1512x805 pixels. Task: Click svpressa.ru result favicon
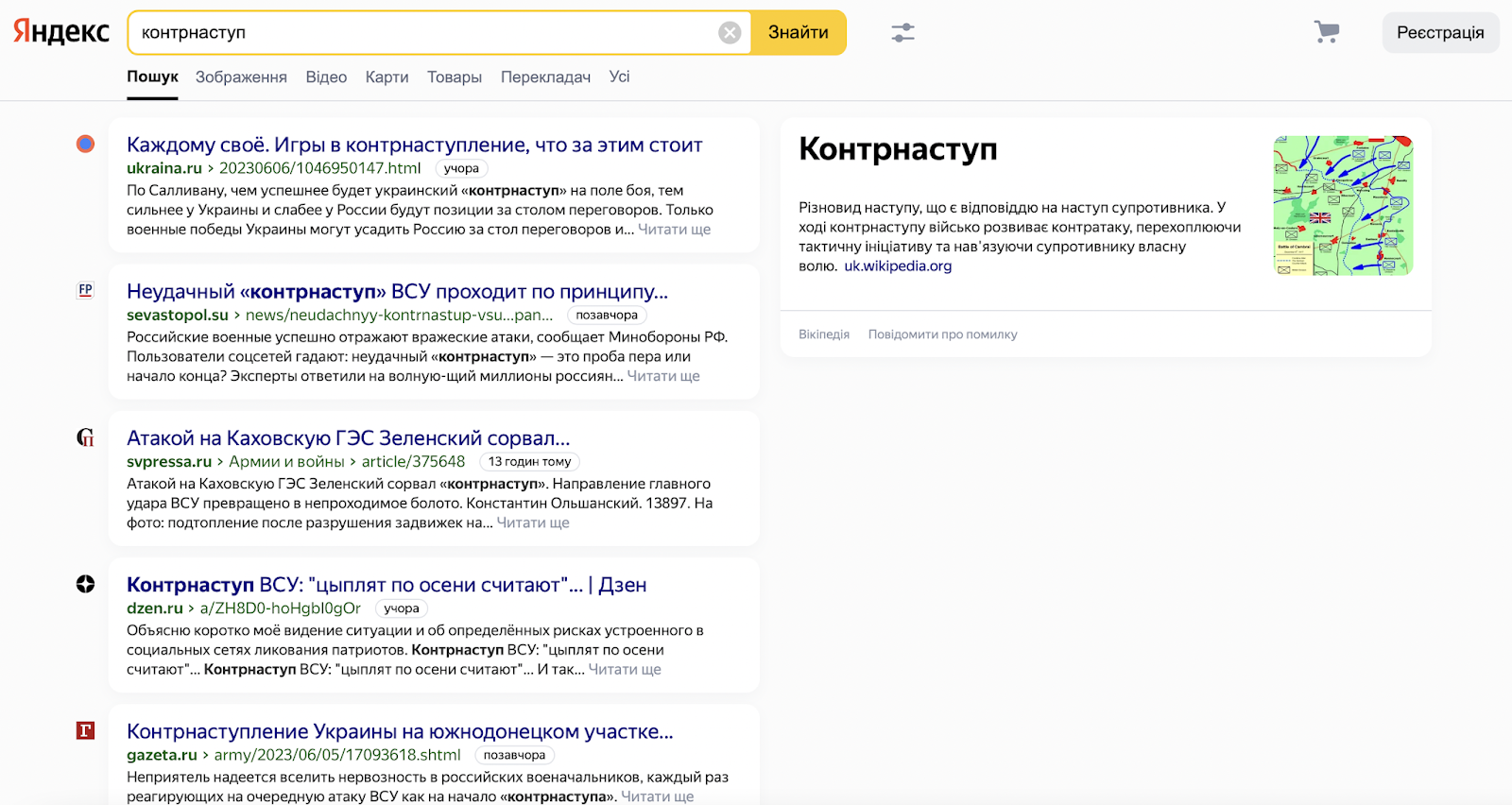[86, 437]
